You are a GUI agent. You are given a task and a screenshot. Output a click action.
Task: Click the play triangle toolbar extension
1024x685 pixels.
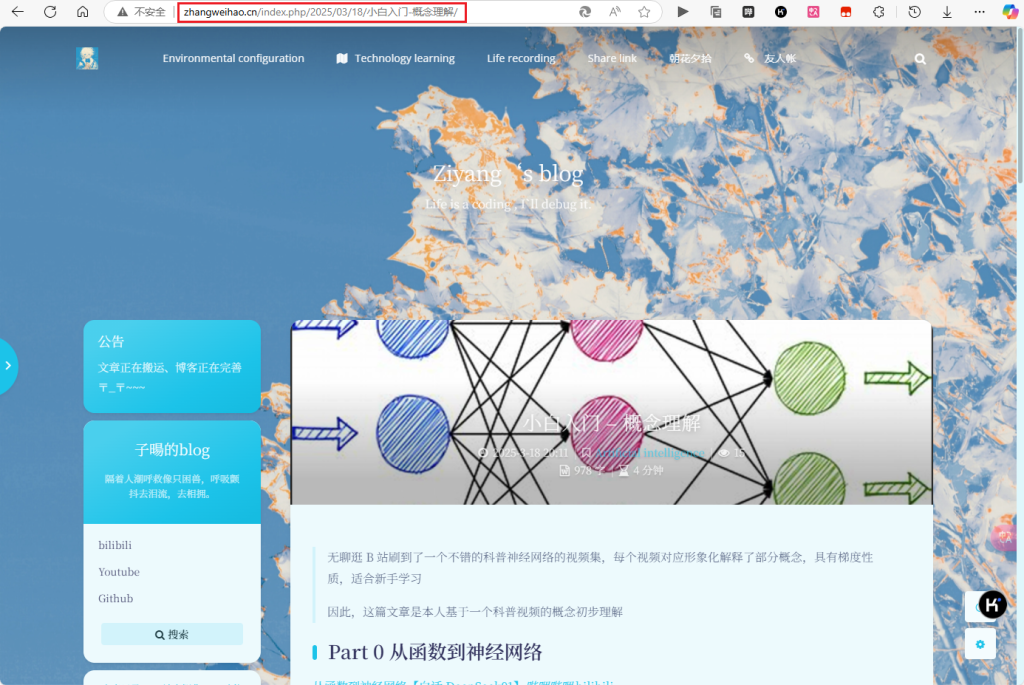point(683,12)
